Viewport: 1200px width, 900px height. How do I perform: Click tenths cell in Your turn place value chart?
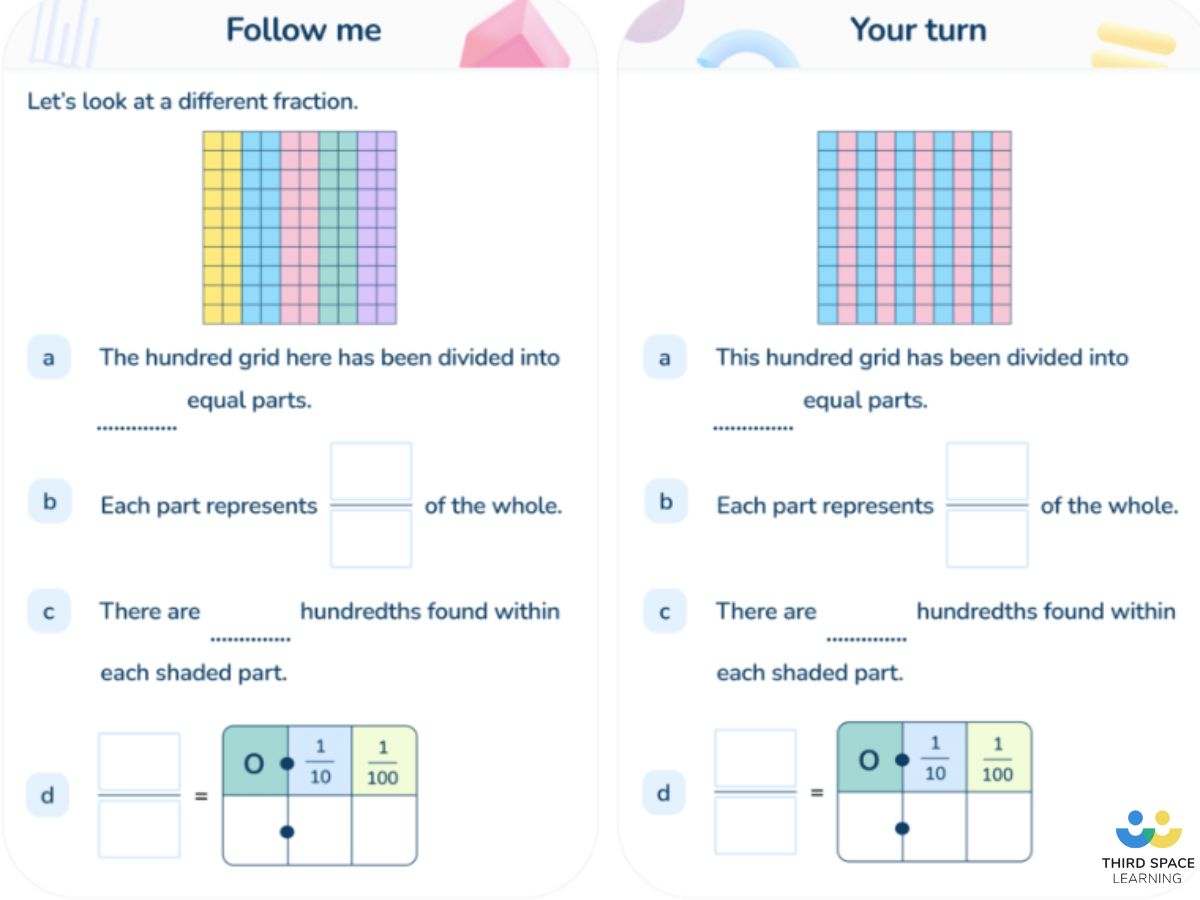point(934,826)
